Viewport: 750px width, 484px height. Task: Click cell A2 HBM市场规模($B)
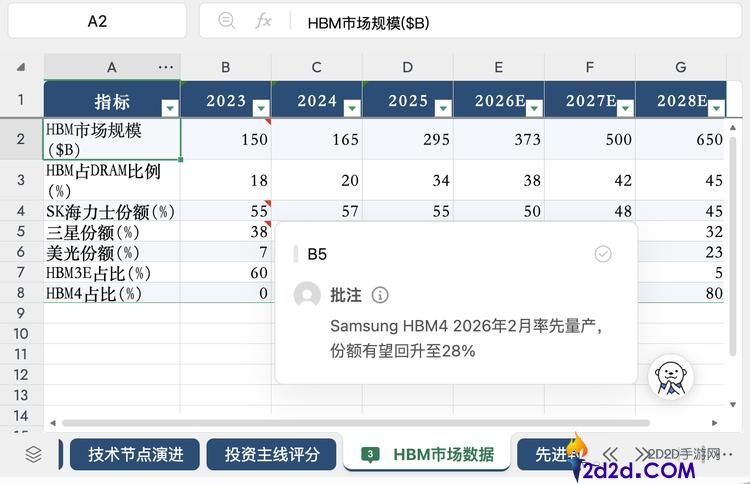point(112,139)
